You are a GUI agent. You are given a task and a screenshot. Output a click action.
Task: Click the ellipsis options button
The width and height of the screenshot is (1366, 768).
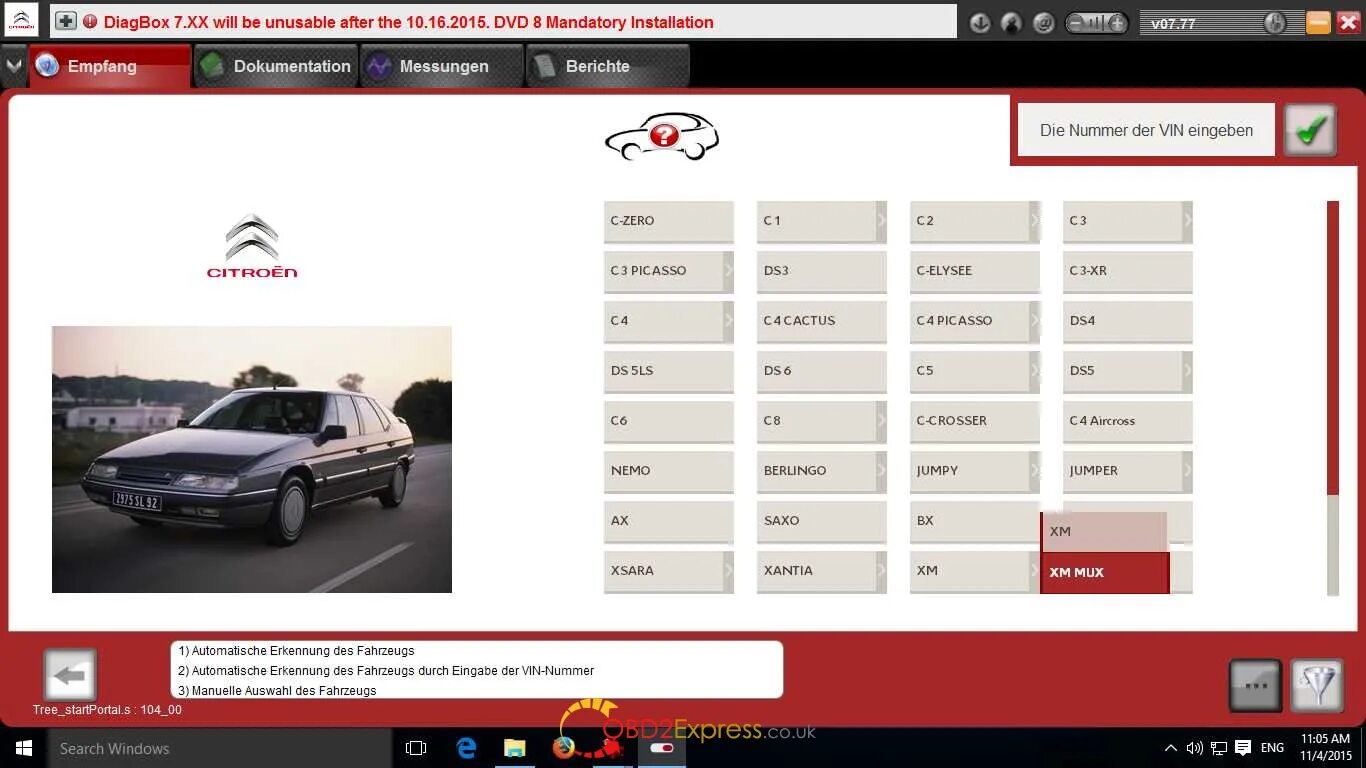1255,685
